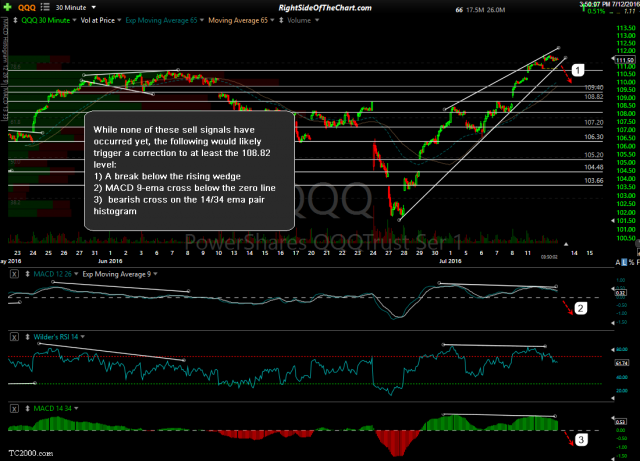Image resolution: width=640 pixels, height=461 pixels.
Task: Click the scale arrow at RSI 80.00 level
Action: click(x=613, y=350)
